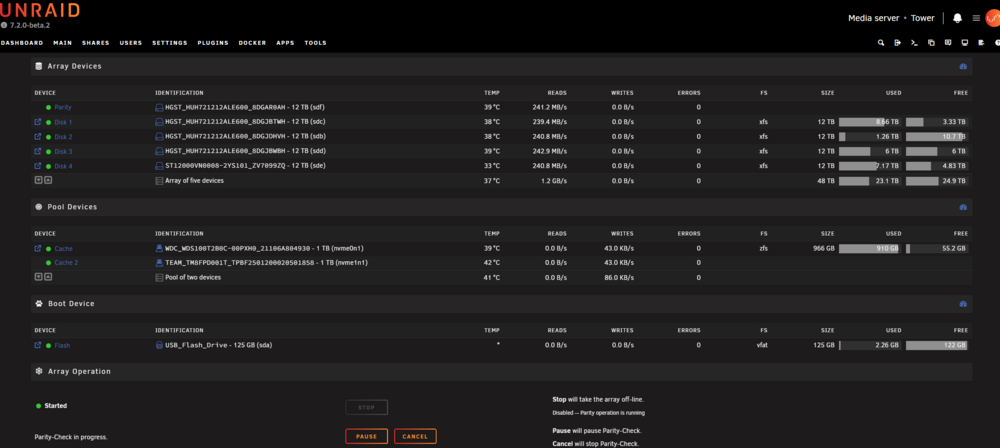Browse Cache pool via its external-link icon
The image size is (1000, 448).
pyautogui.click(x=38, y=248)
